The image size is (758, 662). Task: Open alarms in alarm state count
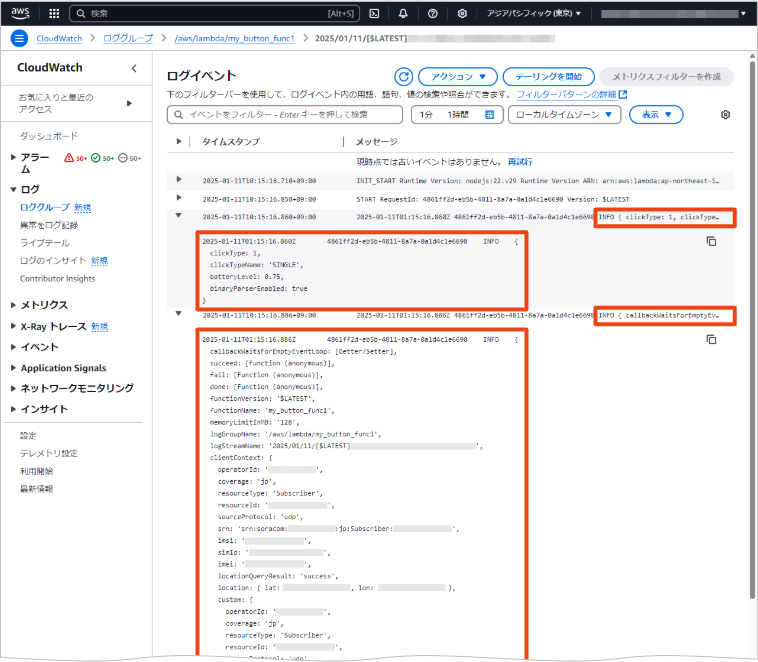click(76, 158)
